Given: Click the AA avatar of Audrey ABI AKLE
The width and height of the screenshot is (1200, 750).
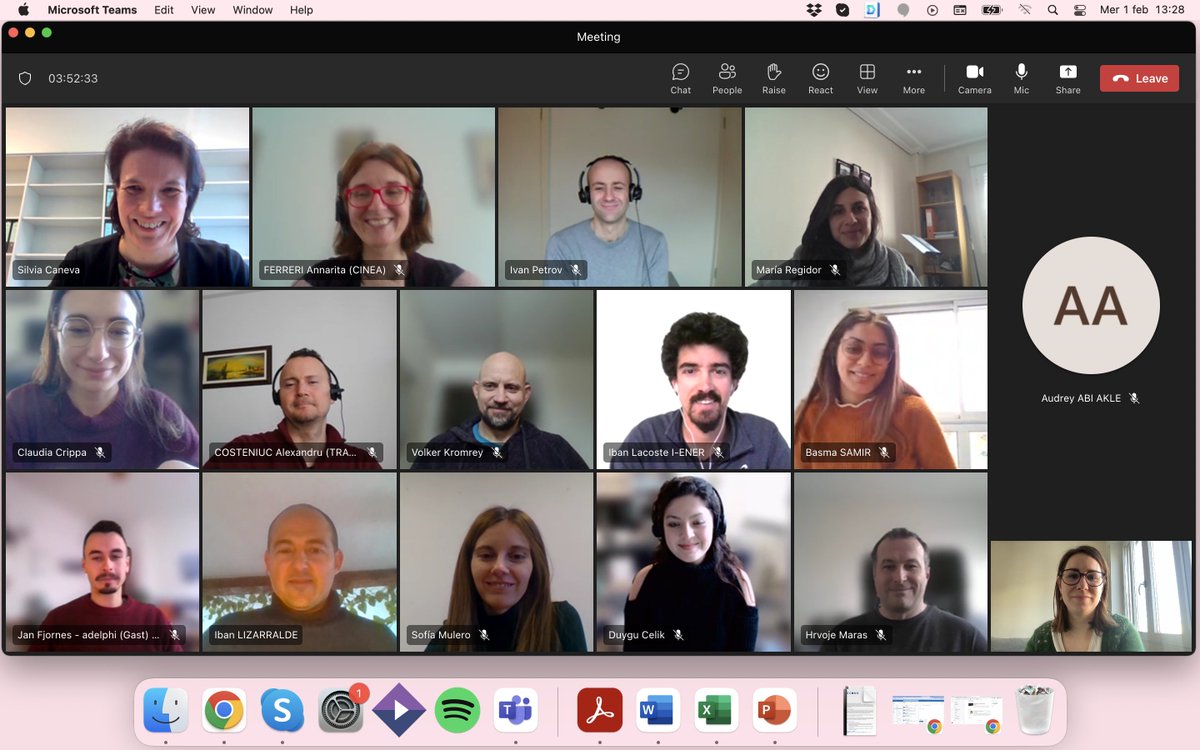Looking at the screenshot, I should click(1091, 305).
